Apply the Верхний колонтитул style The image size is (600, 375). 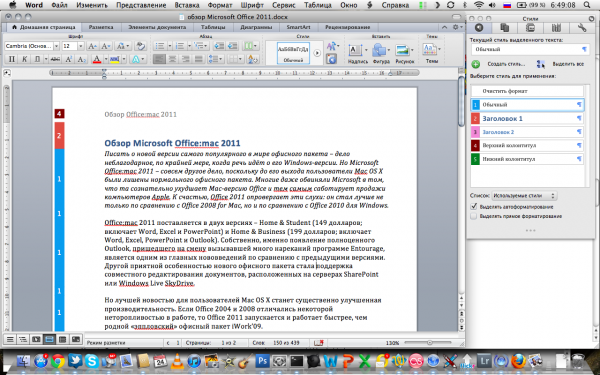[x=527, y=145]
